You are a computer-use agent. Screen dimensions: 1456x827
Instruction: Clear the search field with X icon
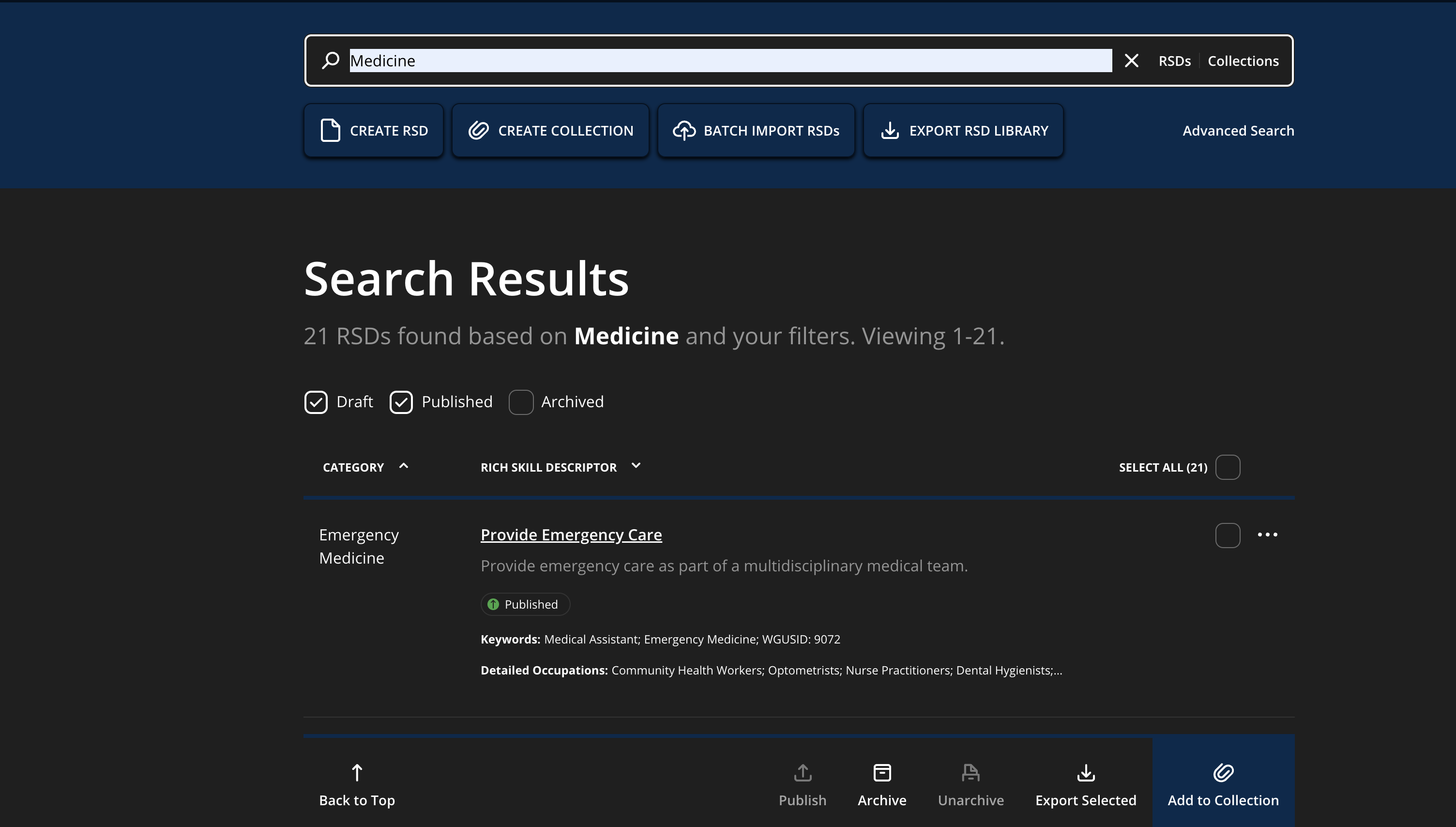pos(1131,61)
